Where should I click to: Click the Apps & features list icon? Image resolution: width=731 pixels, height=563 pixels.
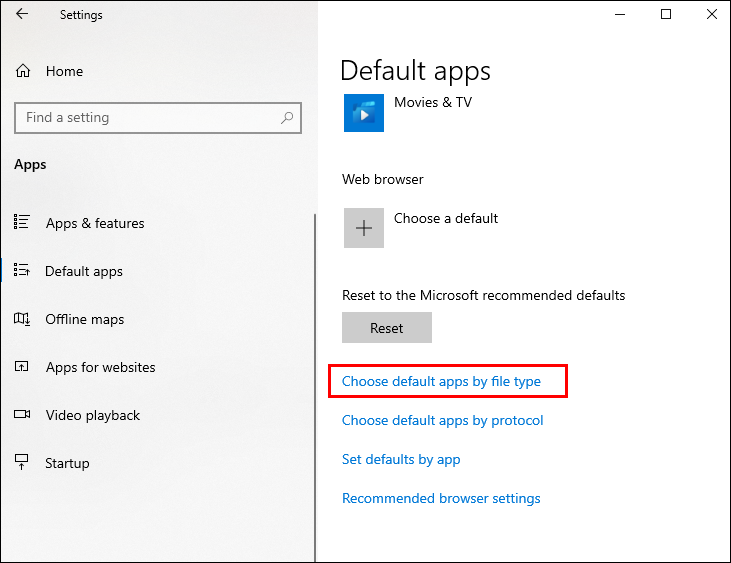22,223
